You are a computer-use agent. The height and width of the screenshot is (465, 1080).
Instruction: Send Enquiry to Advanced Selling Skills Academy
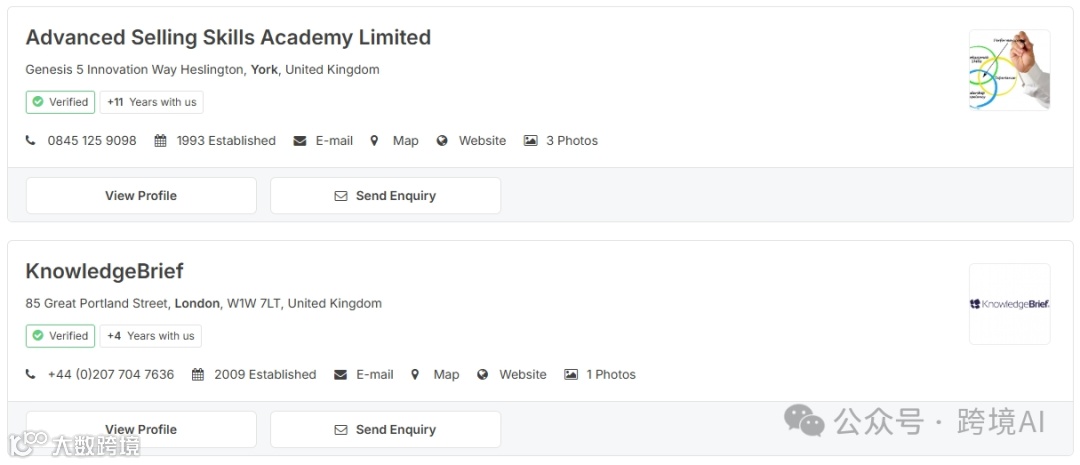point(385,196)
